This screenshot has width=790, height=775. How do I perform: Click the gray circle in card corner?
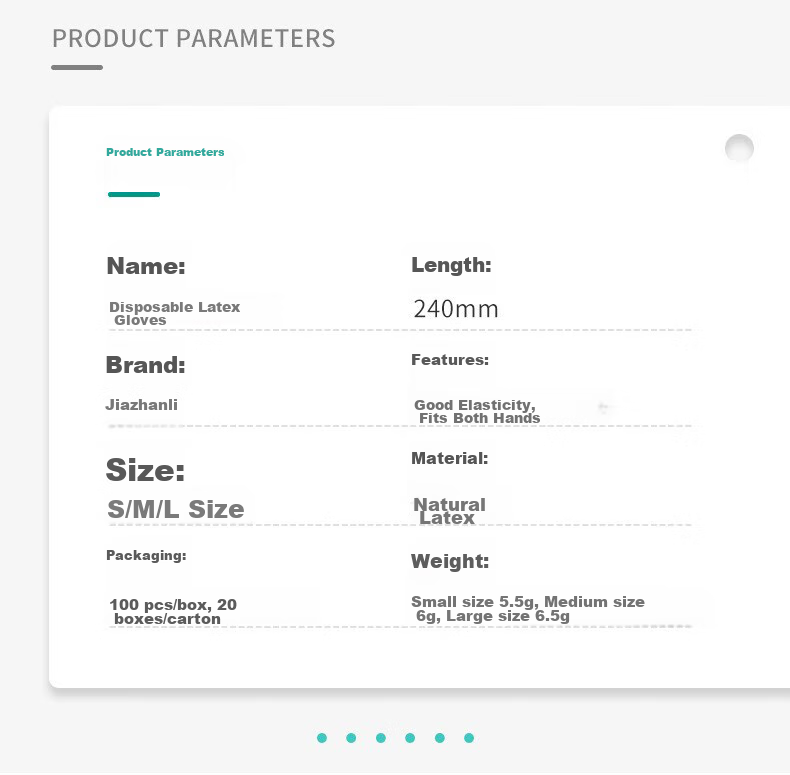(739, 148)
